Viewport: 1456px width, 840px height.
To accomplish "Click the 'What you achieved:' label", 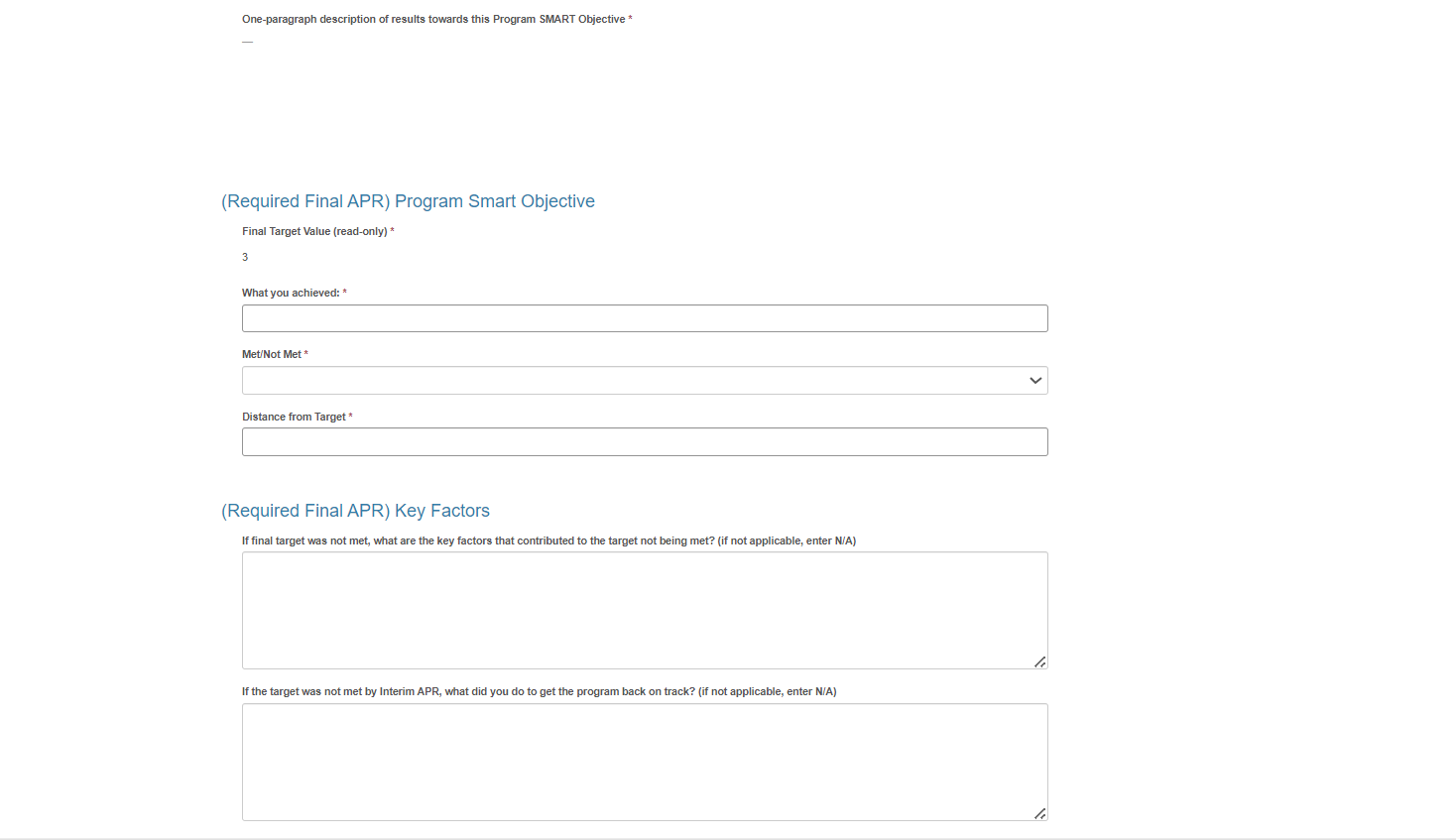I will pyautogui.click(x=291, y=294).
